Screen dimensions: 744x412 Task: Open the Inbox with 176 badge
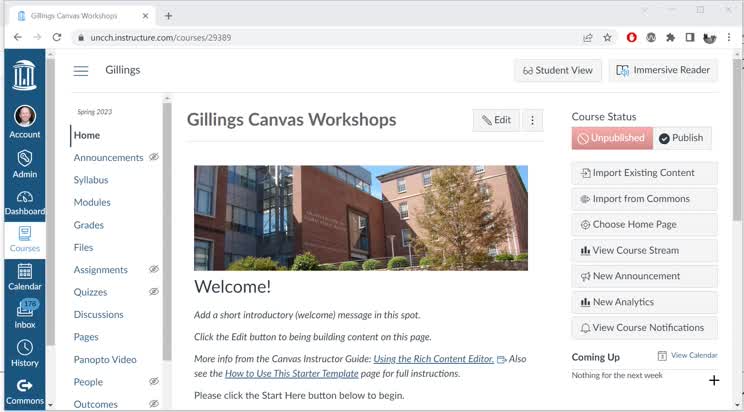tap(25, 314)
